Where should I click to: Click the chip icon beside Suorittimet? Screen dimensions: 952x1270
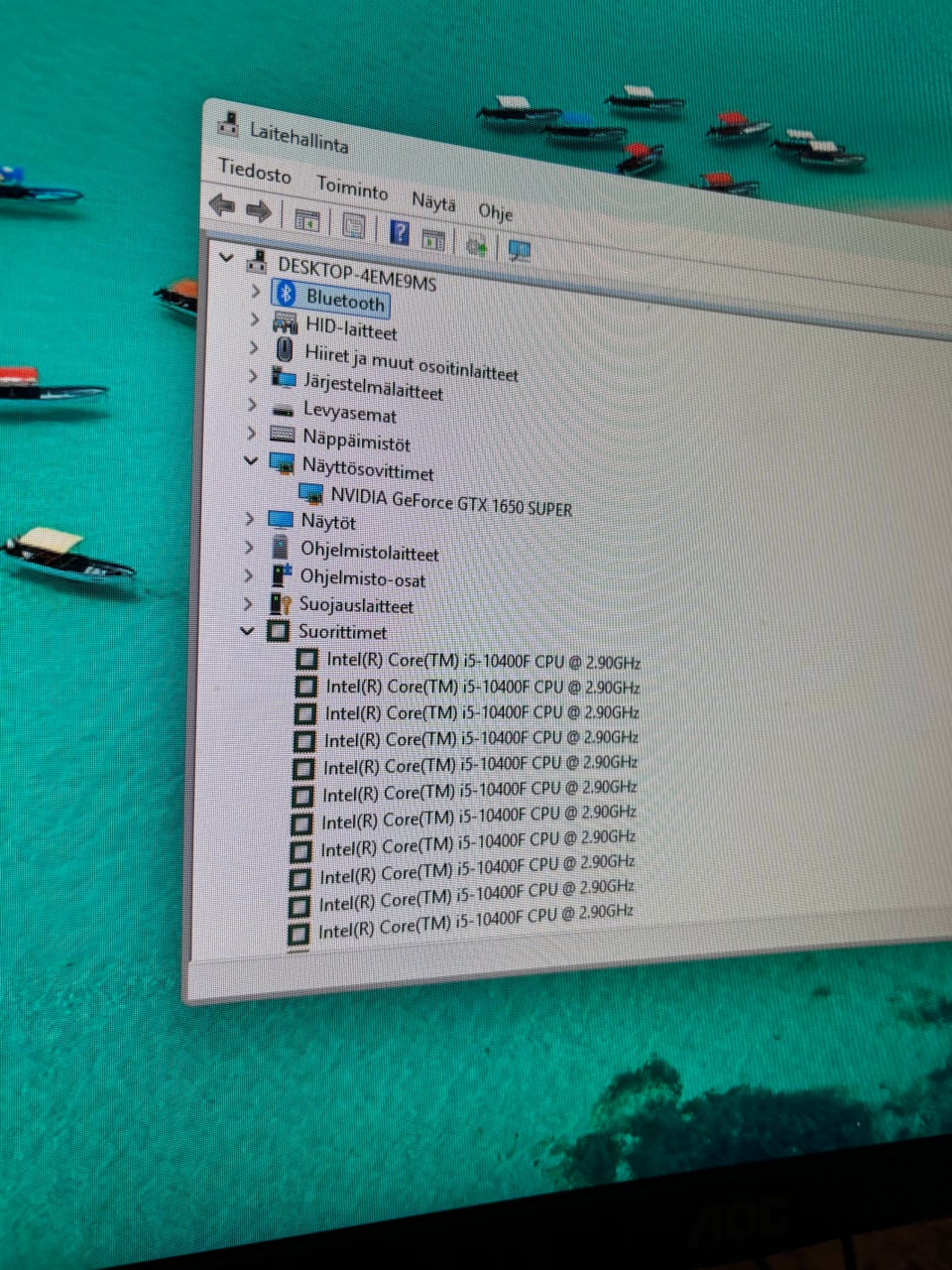click(x=279, y=630)
